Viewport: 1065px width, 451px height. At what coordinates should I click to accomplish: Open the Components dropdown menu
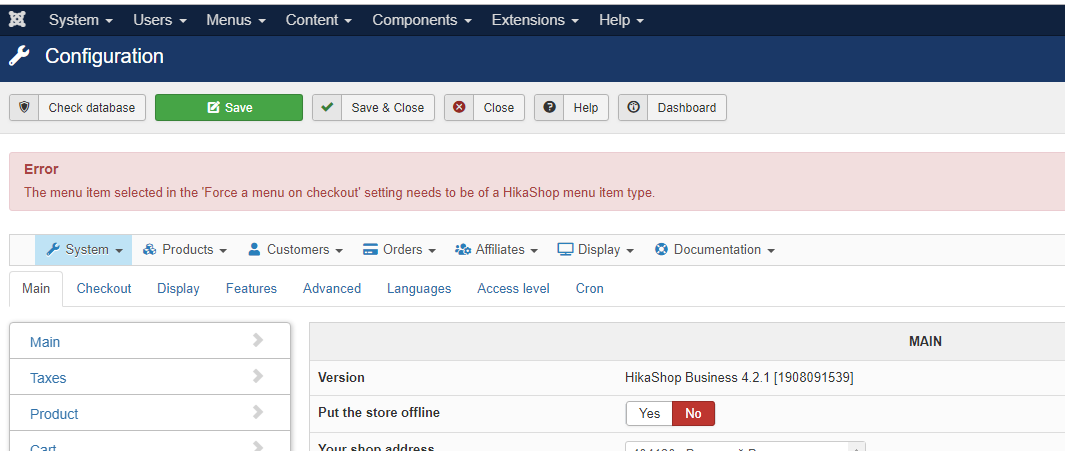(x=422, y=20)
